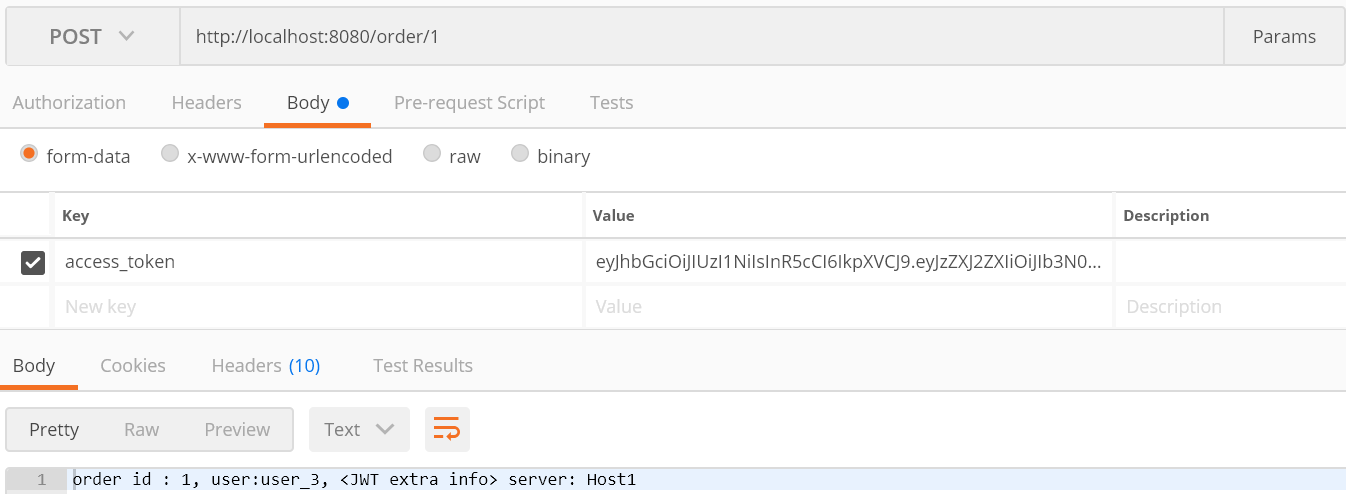Click the Params button

1284,37
